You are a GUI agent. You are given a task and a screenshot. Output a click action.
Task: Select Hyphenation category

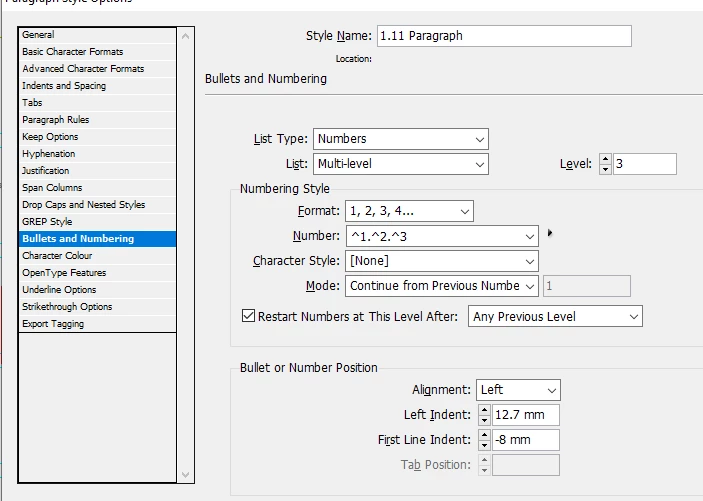click(97, 154)
